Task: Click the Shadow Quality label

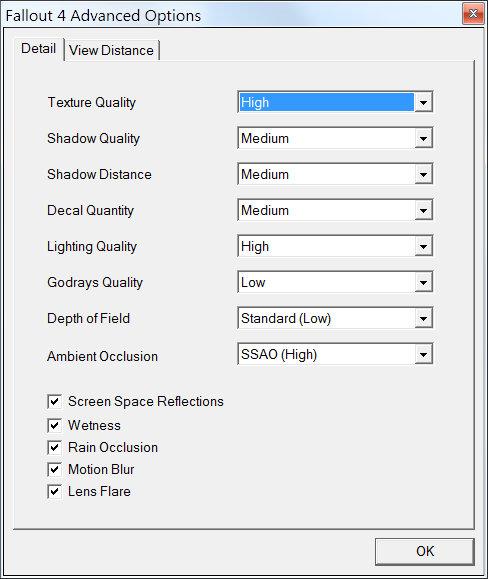Action: 94,138
